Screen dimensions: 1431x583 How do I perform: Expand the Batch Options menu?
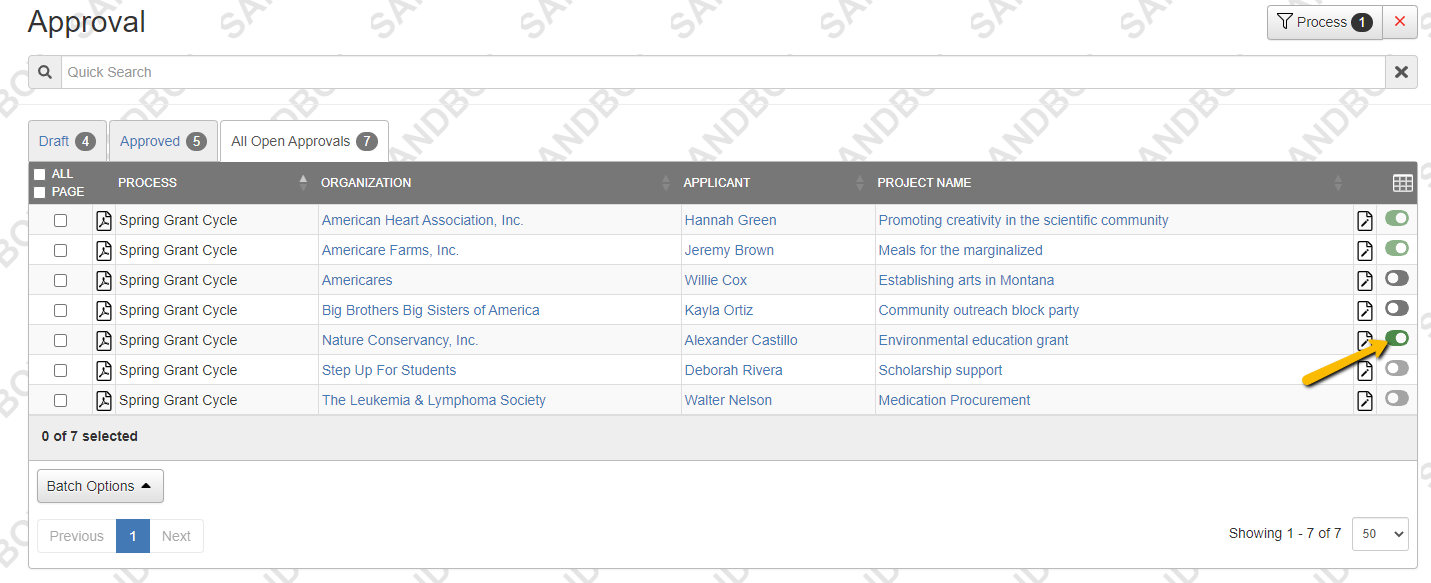[x=100, y=486]
